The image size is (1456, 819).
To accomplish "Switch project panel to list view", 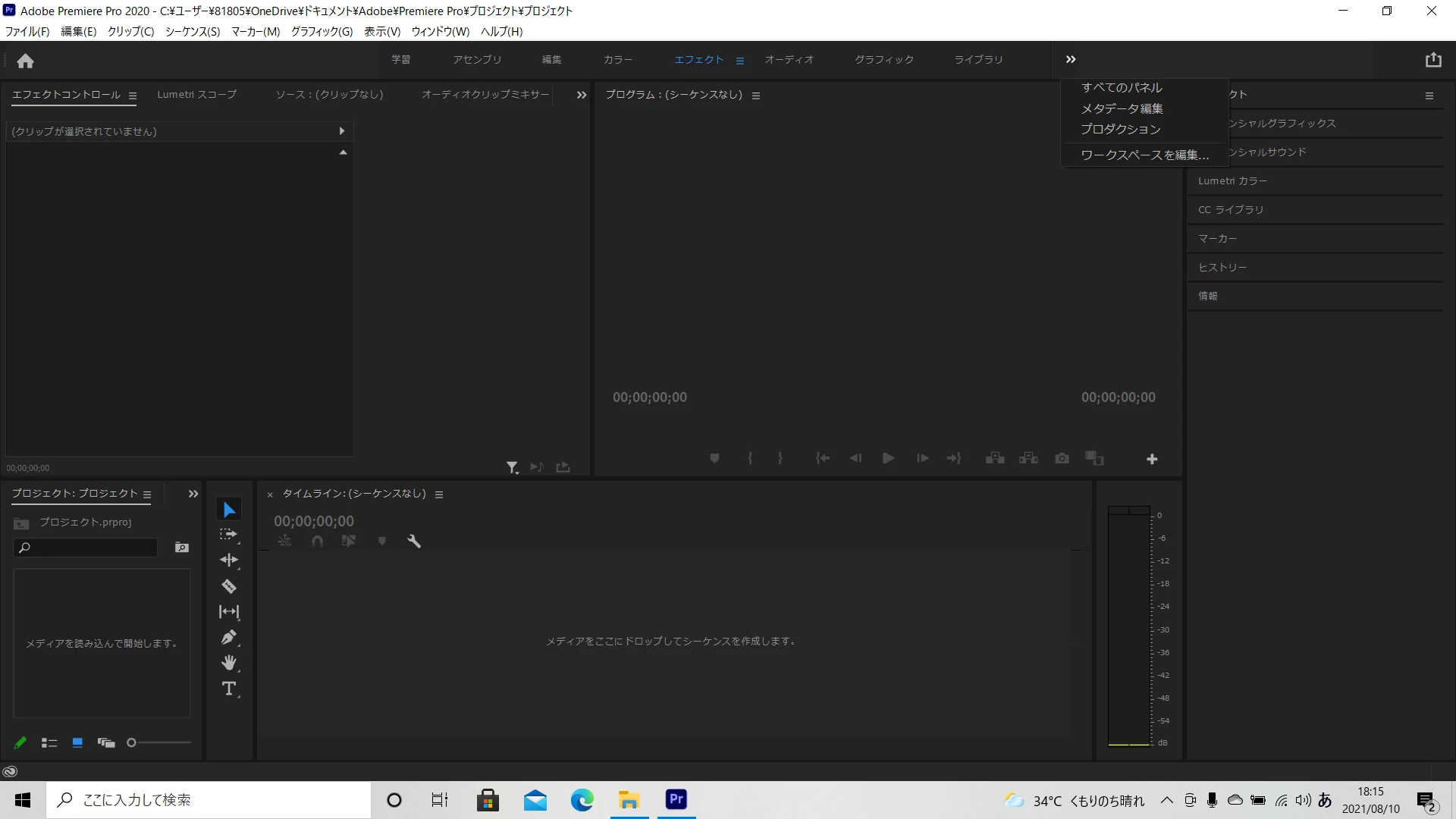I will coord(49,743).
